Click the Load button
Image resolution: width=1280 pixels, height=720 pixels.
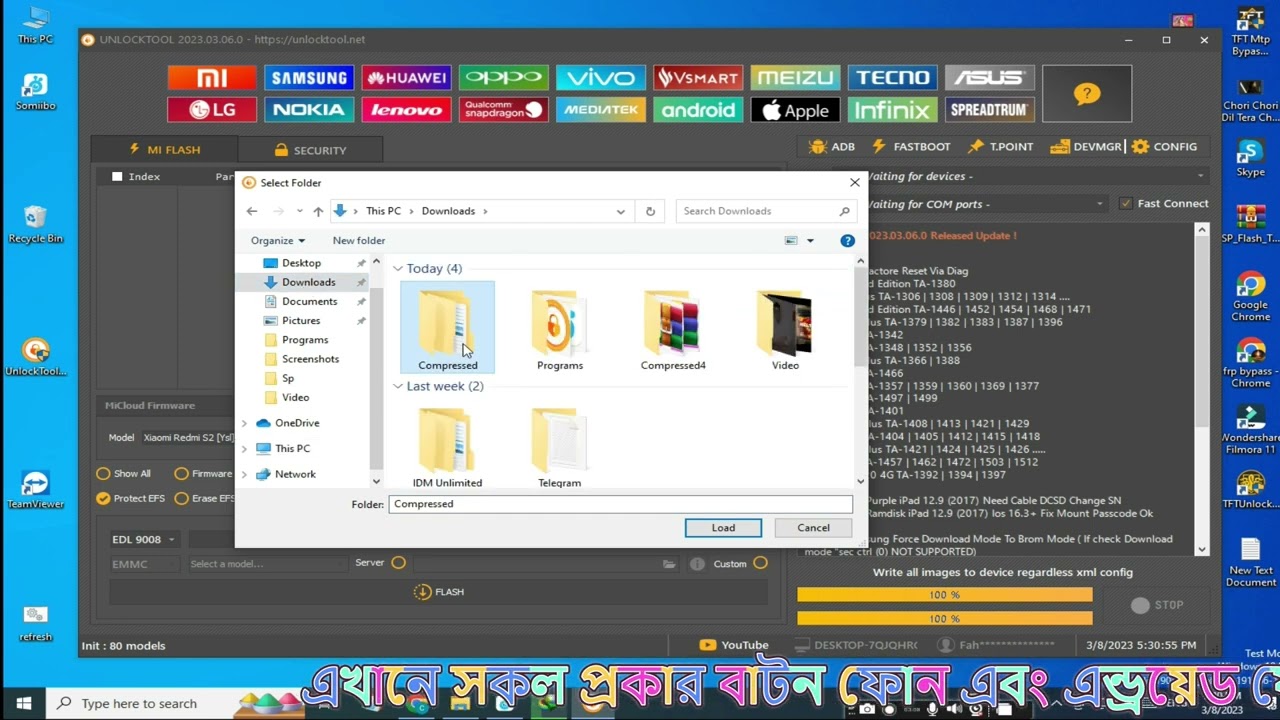[723, 528]
